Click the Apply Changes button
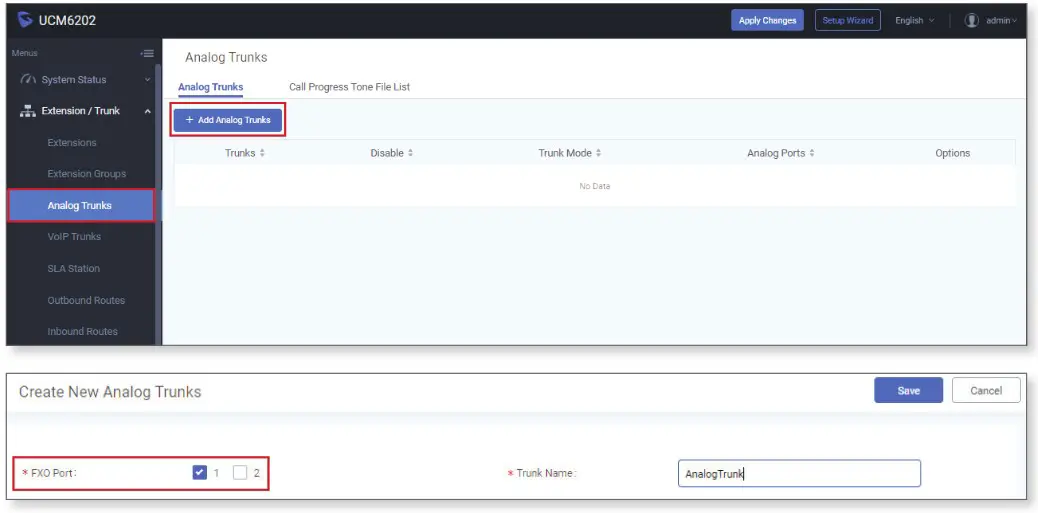This screenshot has height=513, width=1038. [x=767, y=21]
